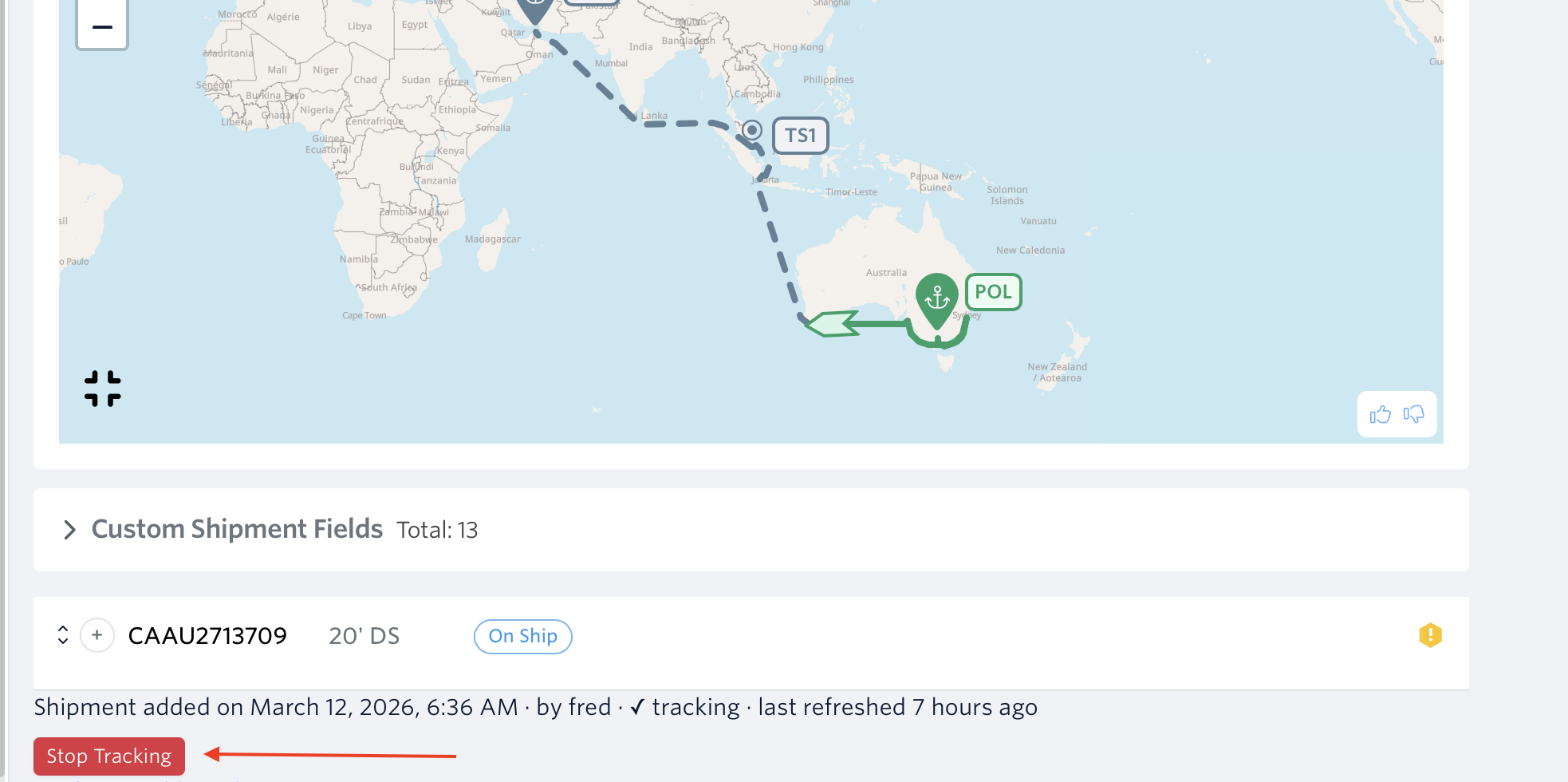Click the Custom Shipment Fields heading

click(x=237, y=529)
